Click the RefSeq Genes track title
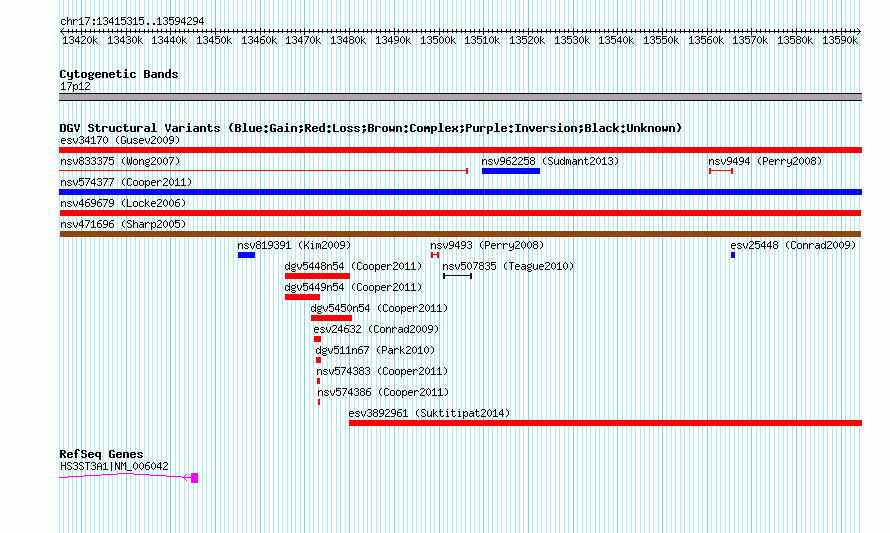Image resolution: width=890 pixels, height=533 pixels. coord(101,454)
